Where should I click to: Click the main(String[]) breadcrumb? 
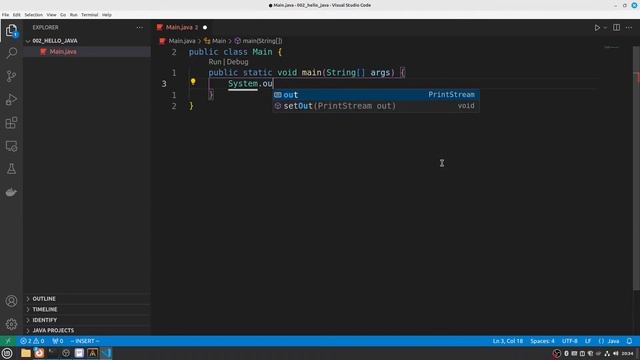tap(258, 41)
